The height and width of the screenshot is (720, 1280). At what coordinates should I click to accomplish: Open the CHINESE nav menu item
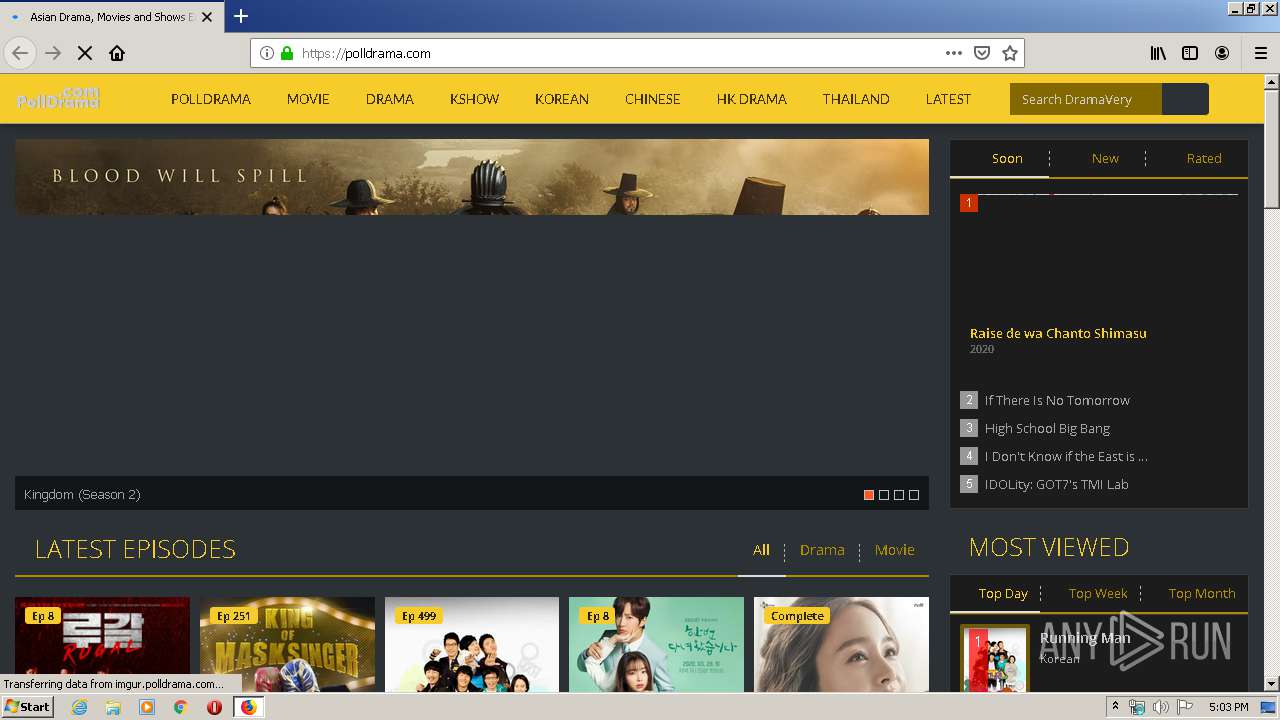click(653, 99)
